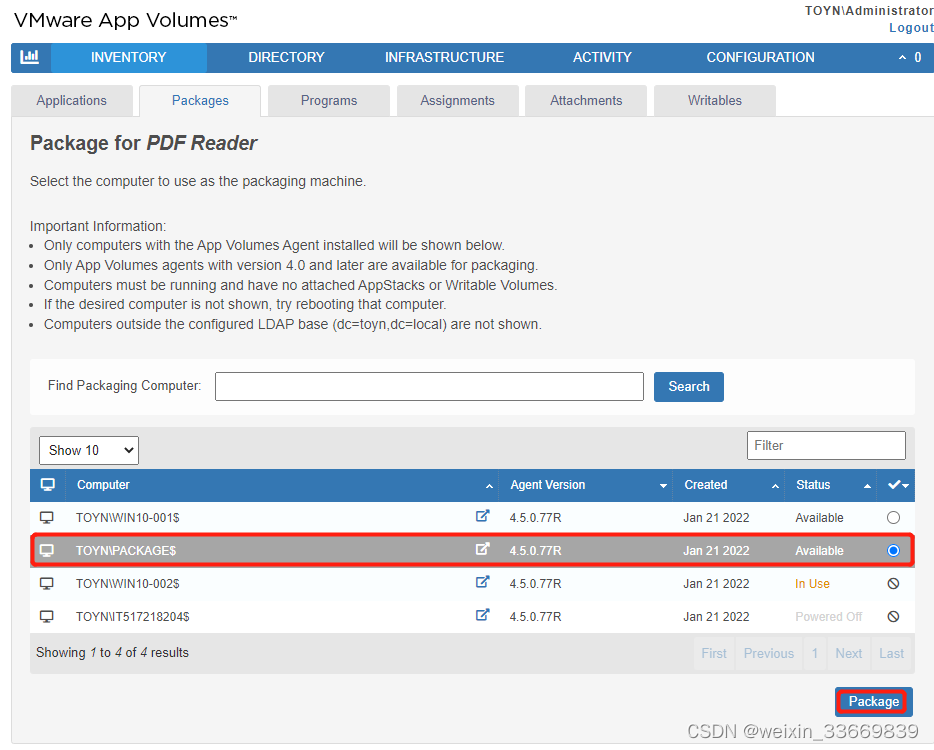The height and width of the screenshot is (750, 934).
Task: Click TOYN\PACKAGE$ computer name
Action: 126,550
